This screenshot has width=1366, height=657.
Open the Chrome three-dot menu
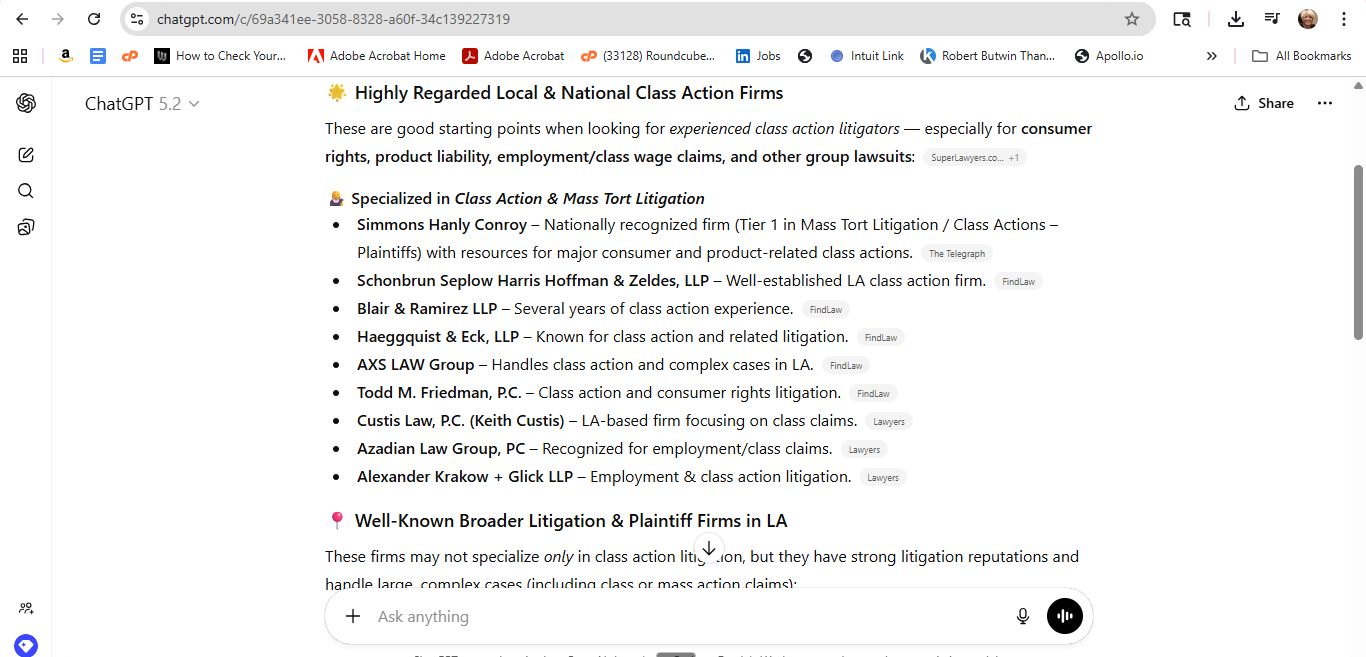(x=1344, y=19)
